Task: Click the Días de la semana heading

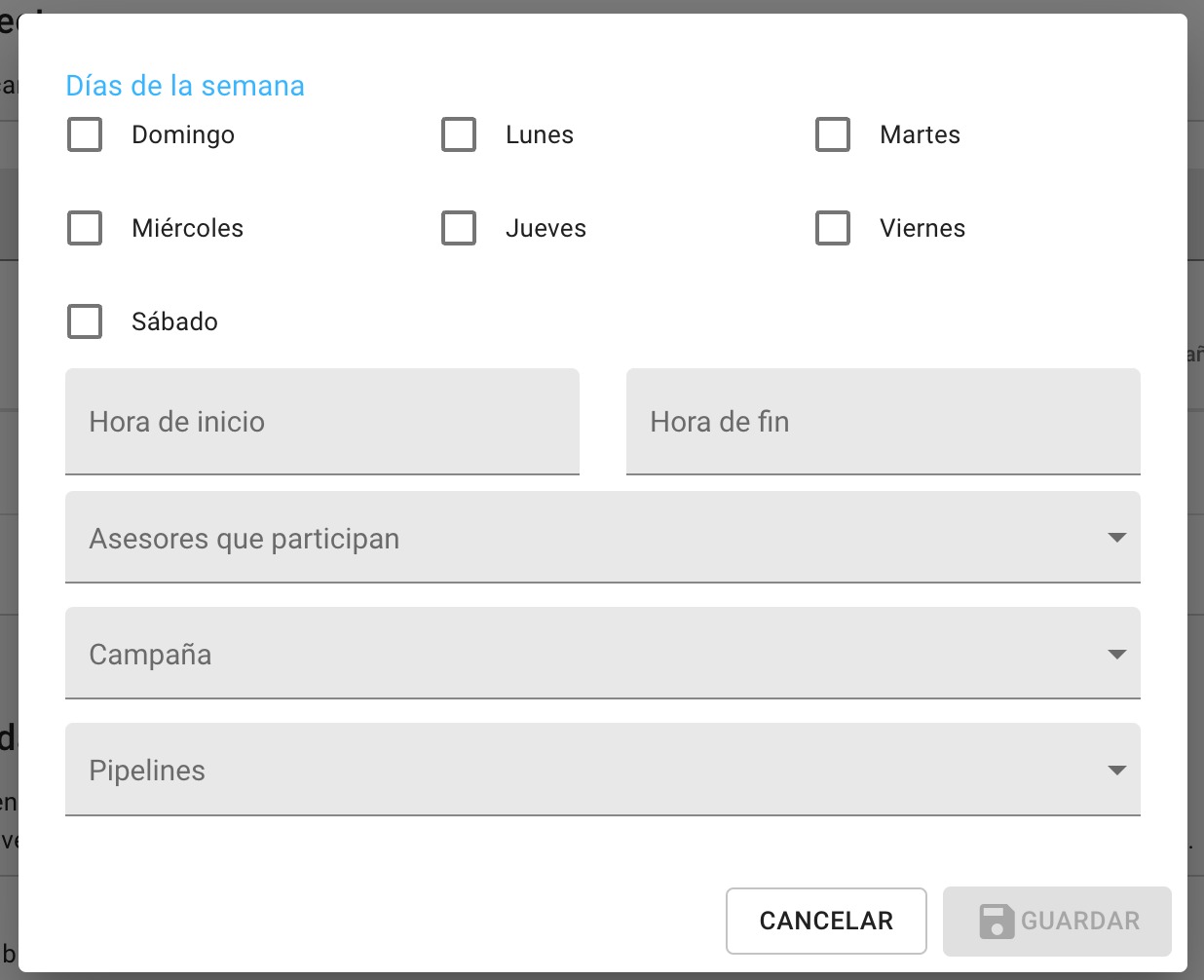Action: 185,86
